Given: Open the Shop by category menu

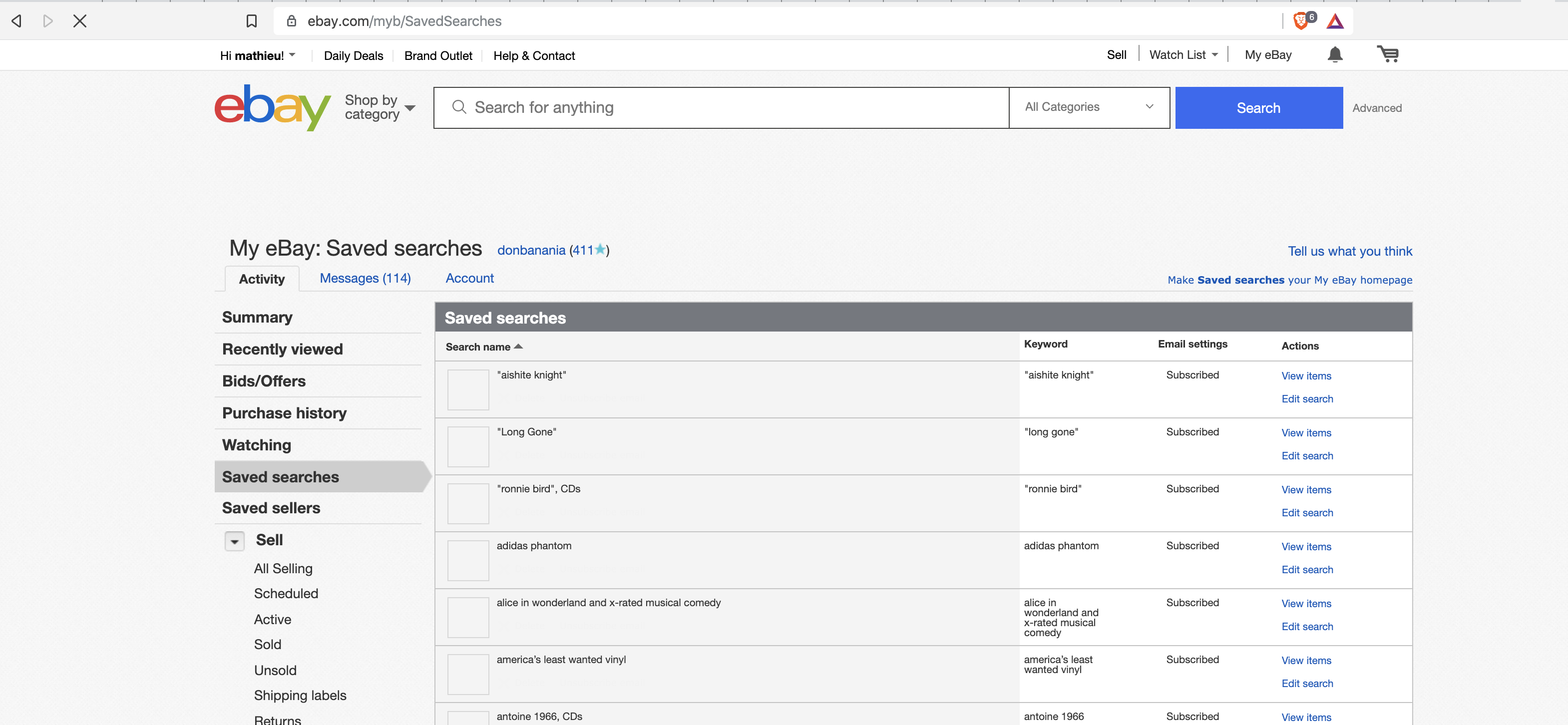Looking at the screenshot, I should tap(380, 107).
